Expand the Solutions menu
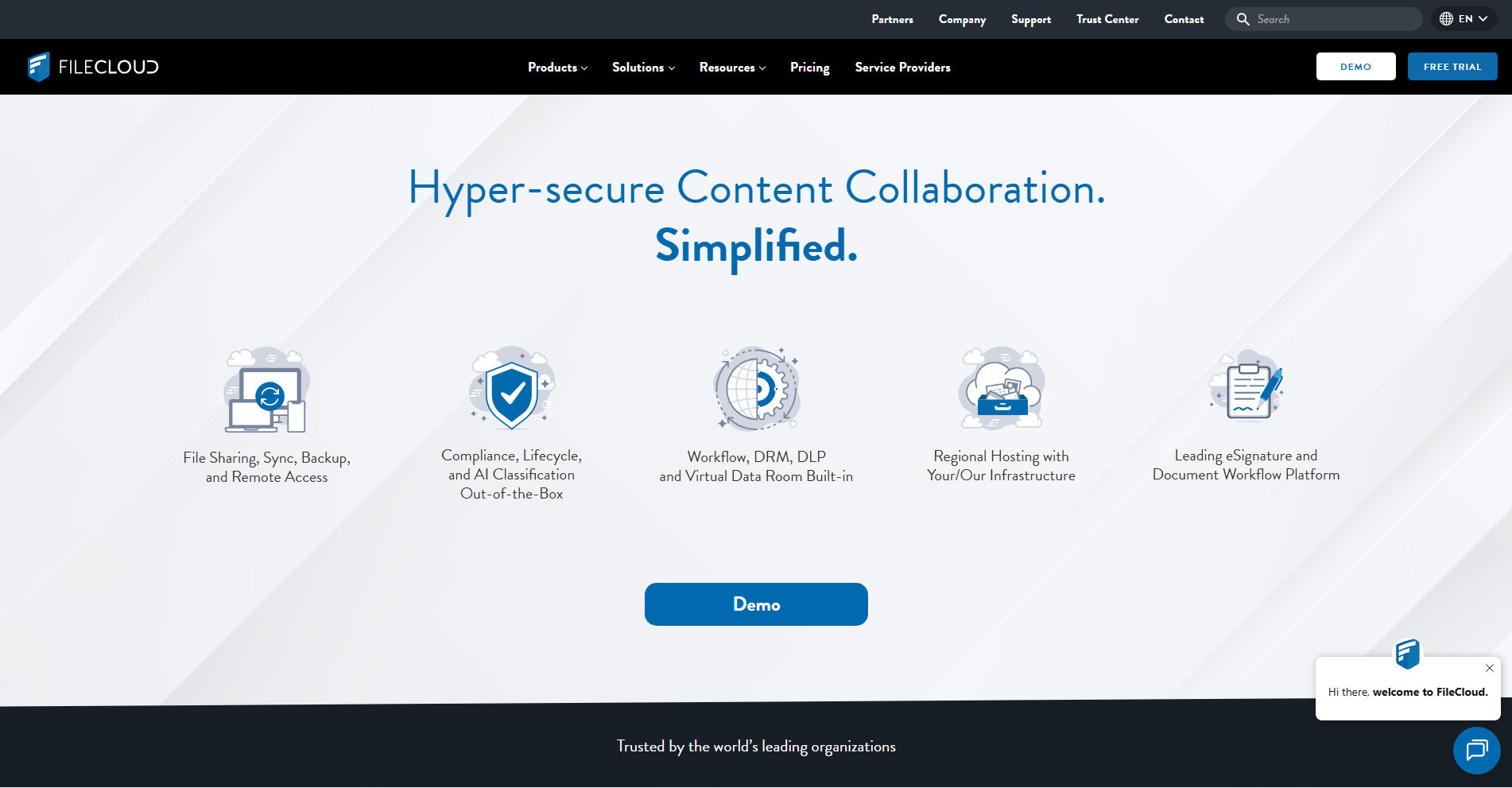The width and height of the screenshot is (1512, 788). click(x=643, y=67)
